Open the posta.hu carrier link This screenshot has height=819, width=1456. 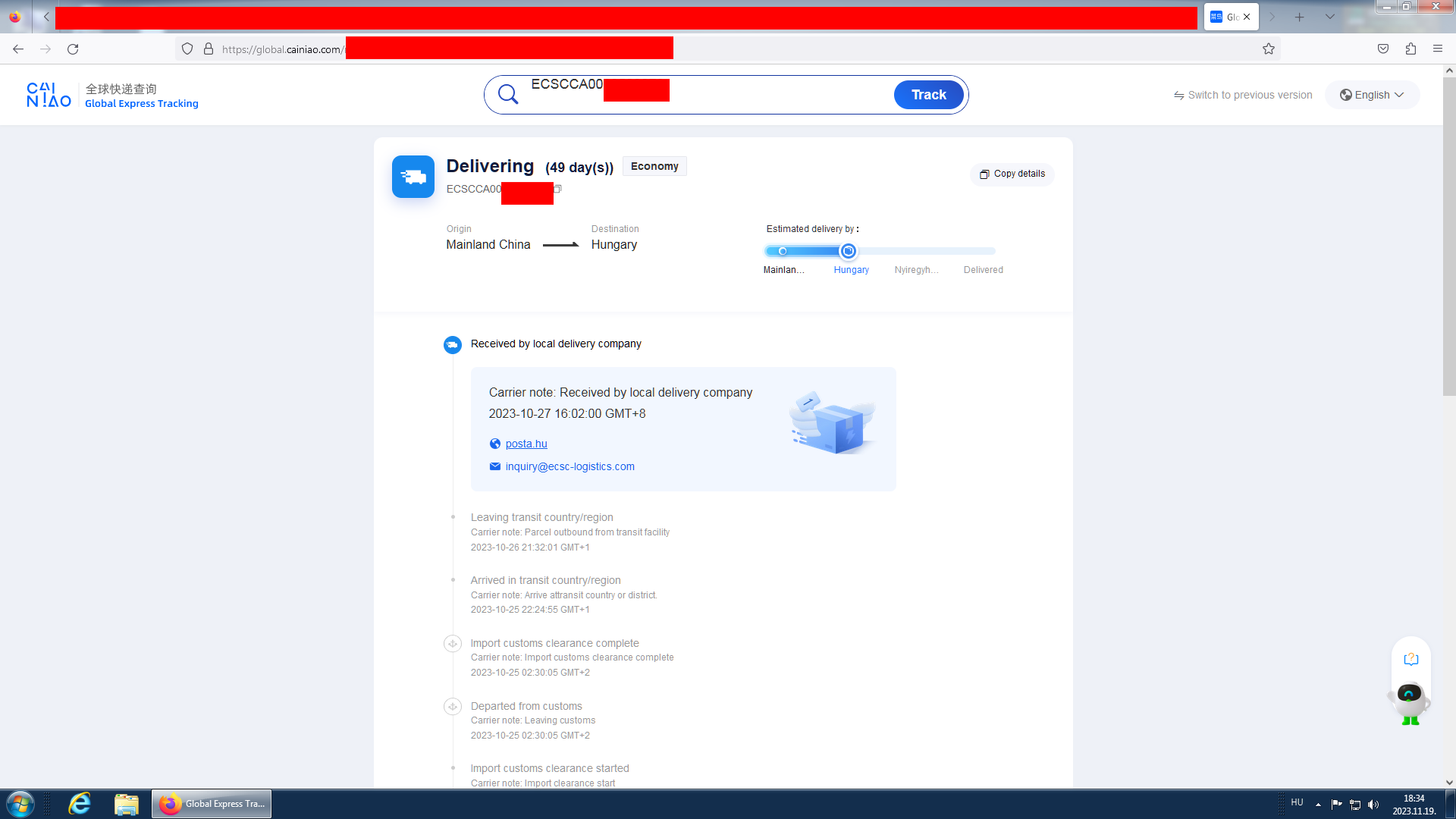click(526, 444)
